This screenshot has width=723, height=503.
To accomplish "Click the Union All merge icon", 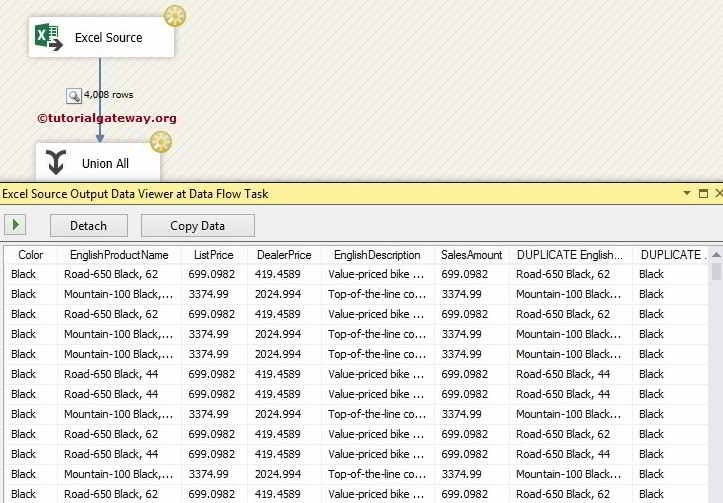I will tap(56, 162).
